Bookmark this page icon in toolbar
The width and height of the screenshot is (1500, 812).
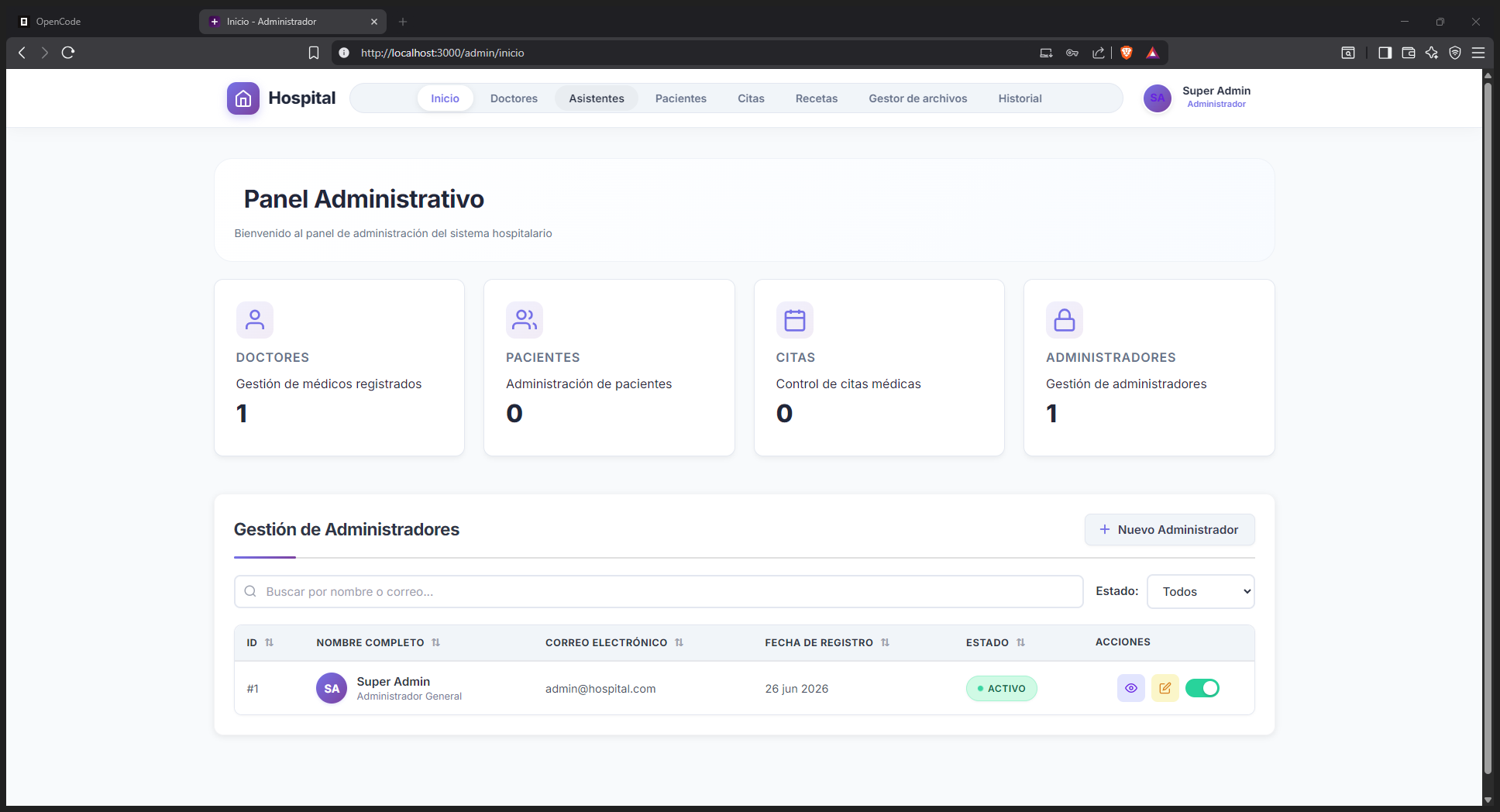[x=314, y=53]
